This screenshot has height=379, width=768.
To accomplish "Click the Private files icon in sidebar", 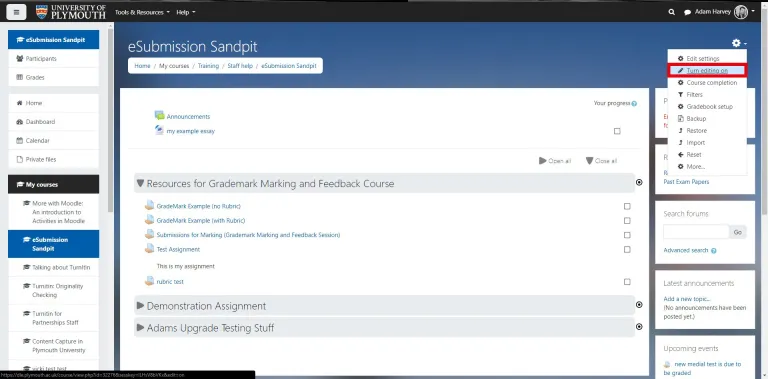I will pos(20,159).
